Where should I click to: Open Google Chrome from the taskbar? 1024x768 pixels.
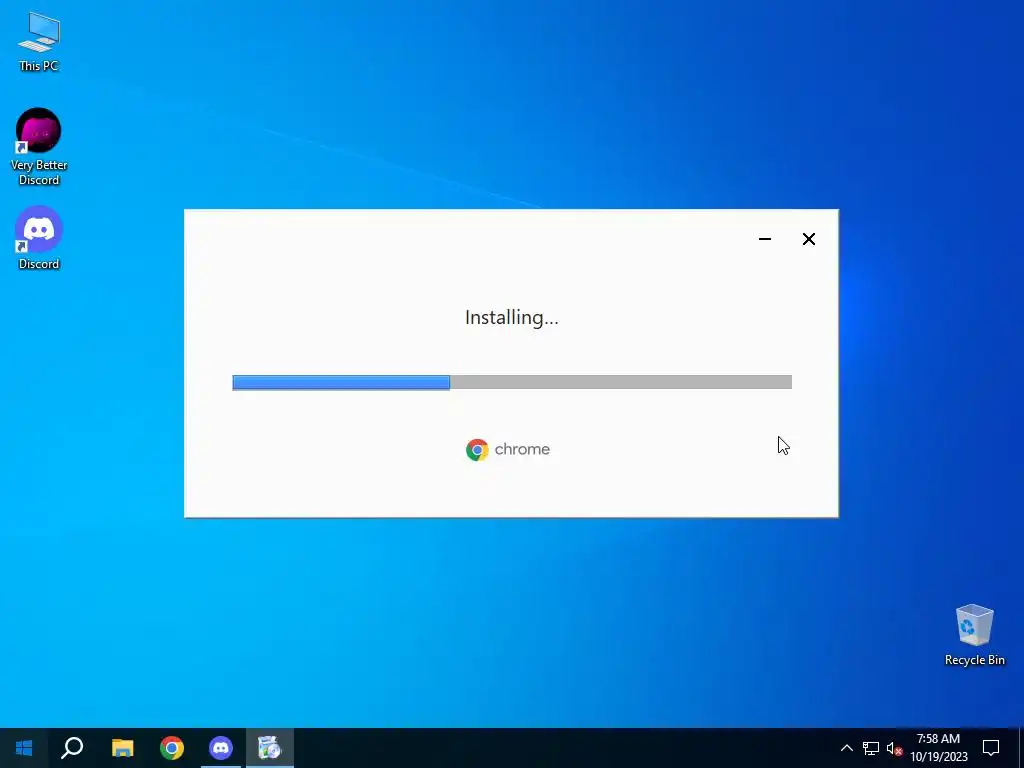click(x=172, y=748)
